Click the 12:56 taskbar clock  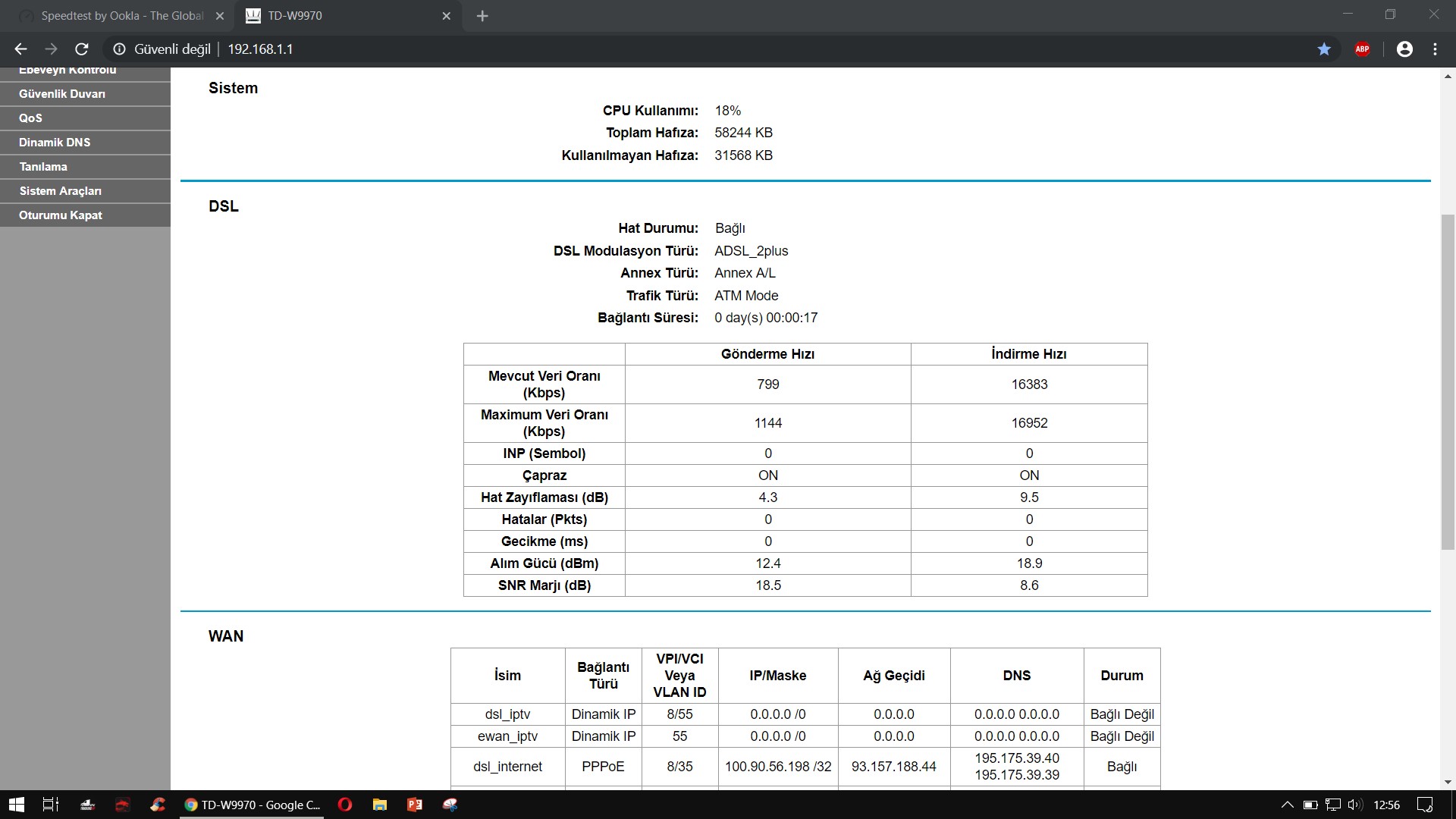[x=1386, y=805]
